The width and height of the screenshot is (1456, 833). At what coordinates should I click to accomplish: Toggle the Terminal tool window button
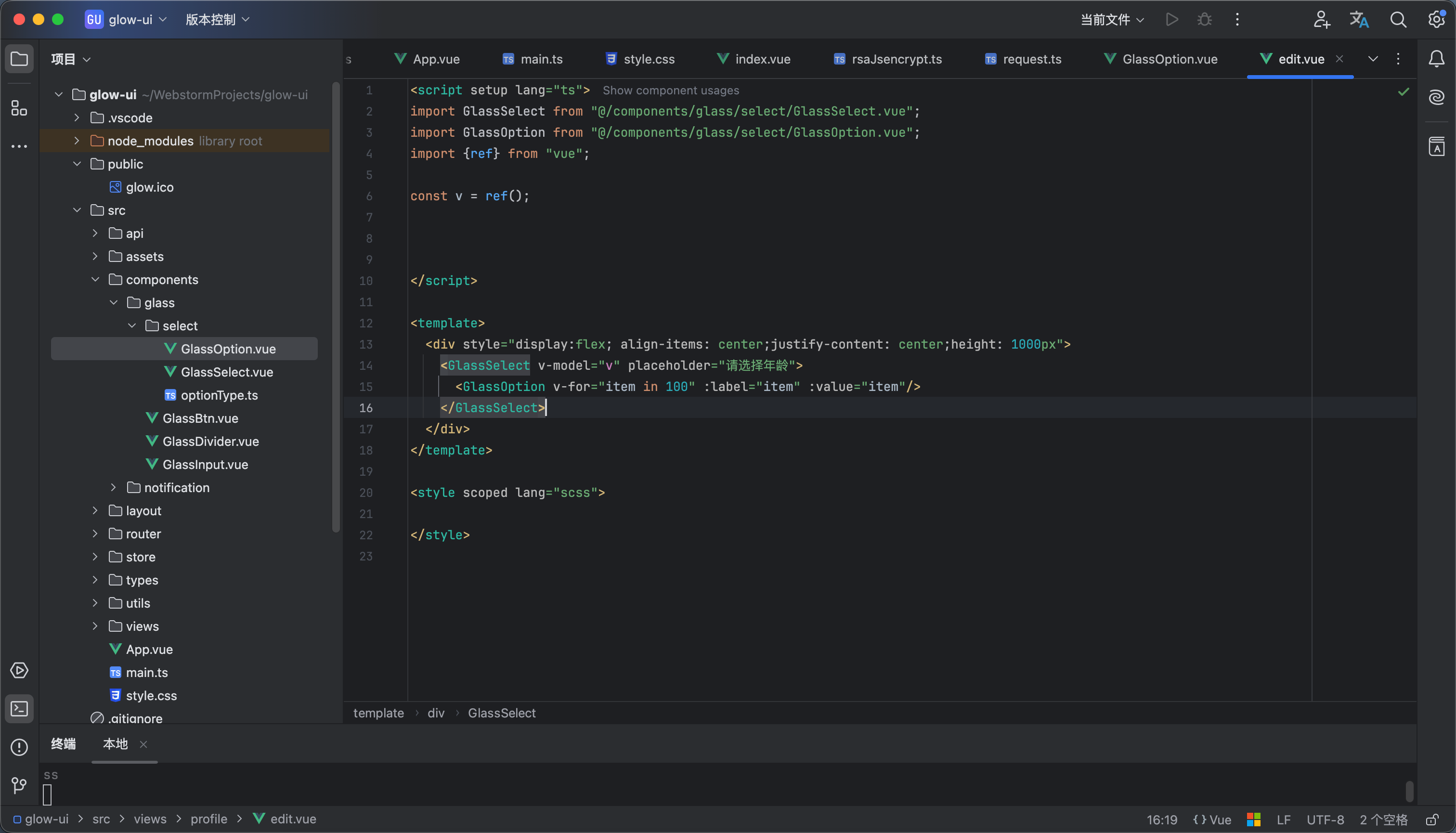pyautogui.click(x=19, y=709)
